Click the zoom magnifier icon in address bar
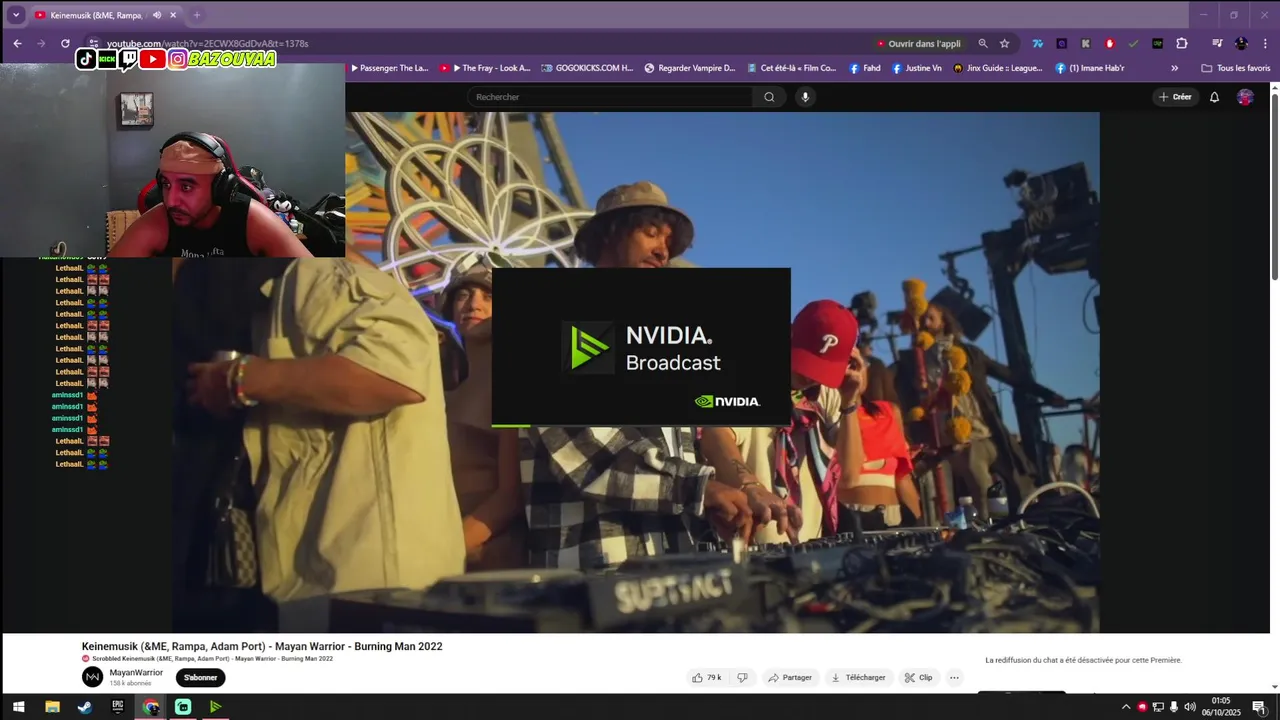This screenshot has width=1280, height=720. pyautogui.click(x=983, y=43)
